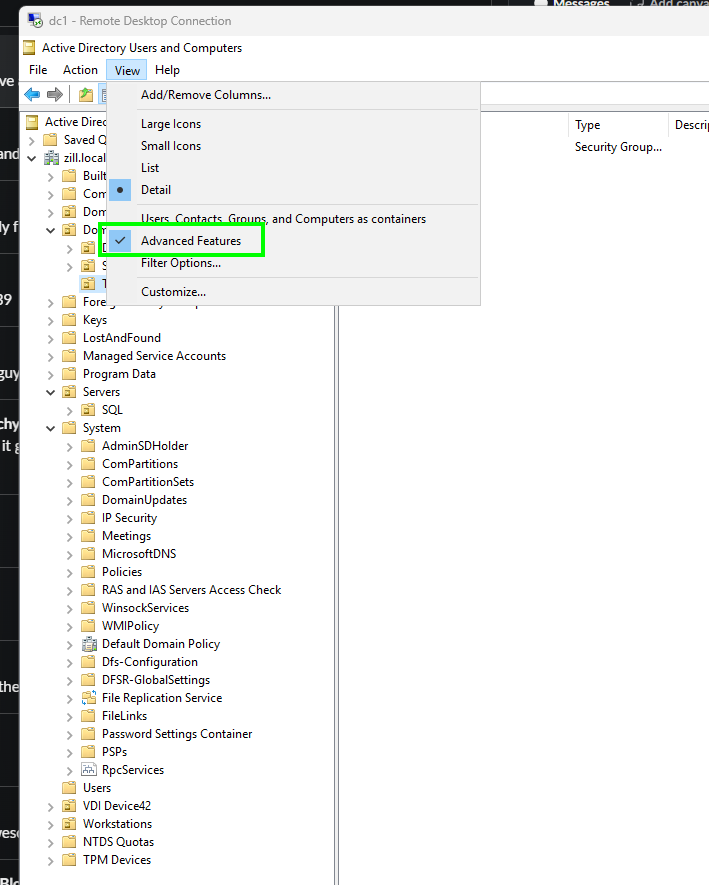Click the Back arrow toolbar icon
709x885 pixels.
pos(32,94)
